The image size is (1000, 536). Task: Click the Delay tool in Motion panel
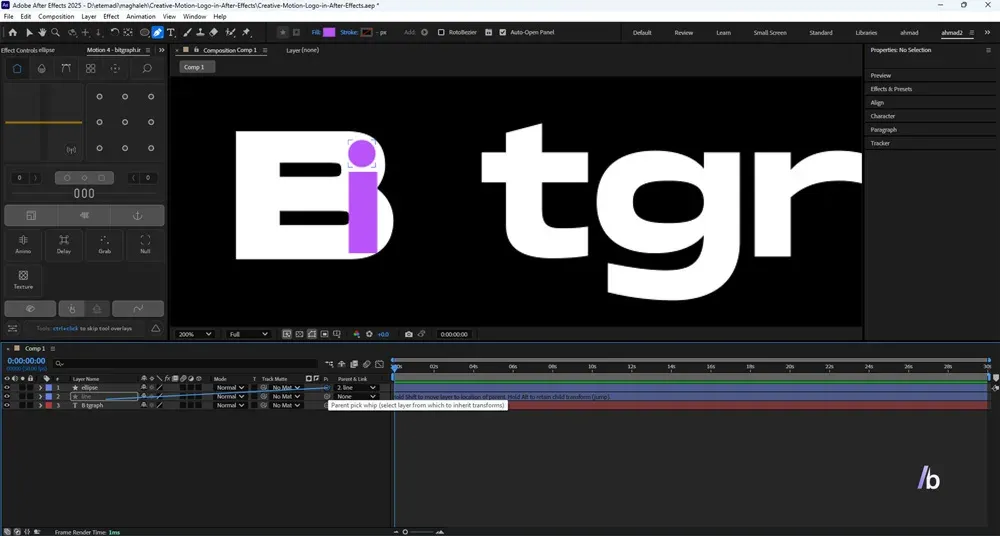pos(64,244)
